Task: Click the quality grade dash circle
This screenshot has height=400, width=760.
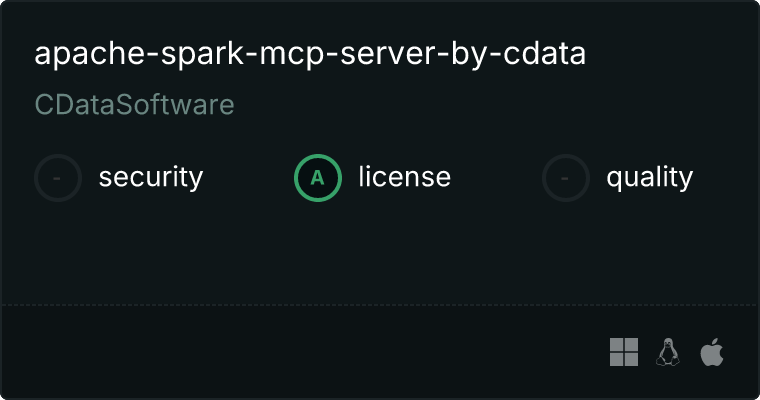Action: click(566, 178)
